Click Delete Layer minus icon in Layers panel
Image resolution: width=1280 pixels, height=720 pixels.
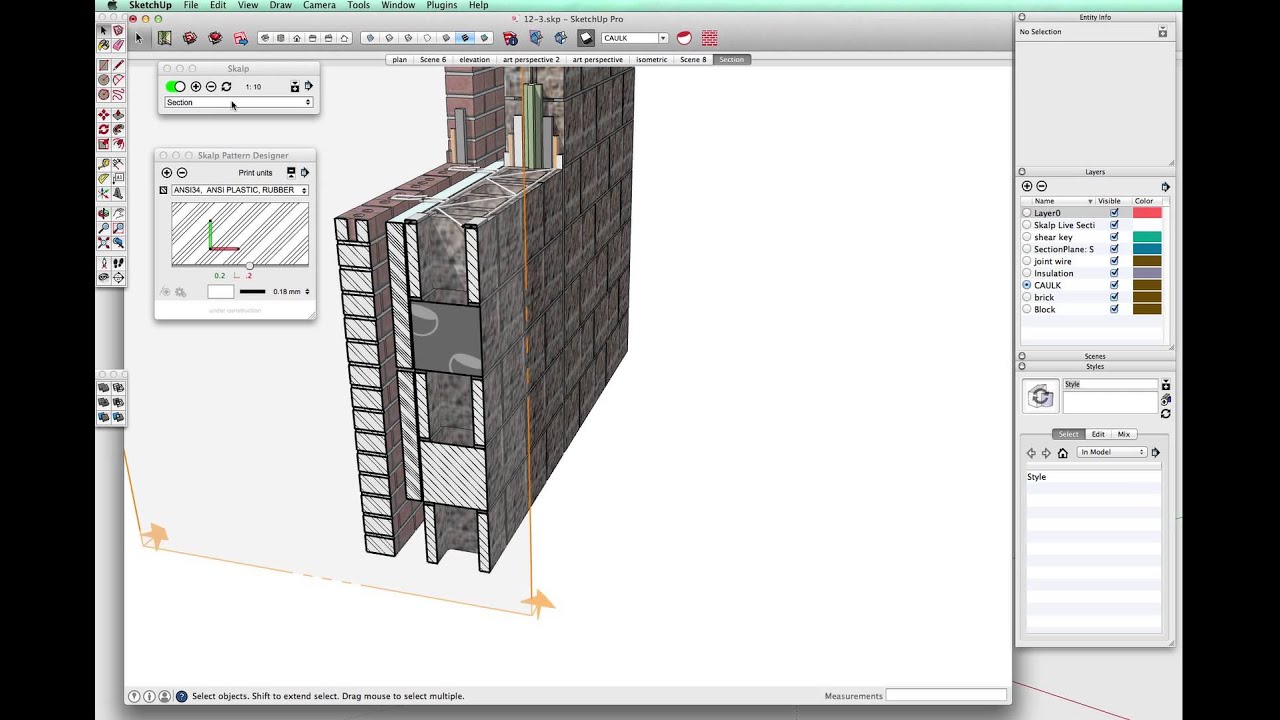click(1041, 186)
